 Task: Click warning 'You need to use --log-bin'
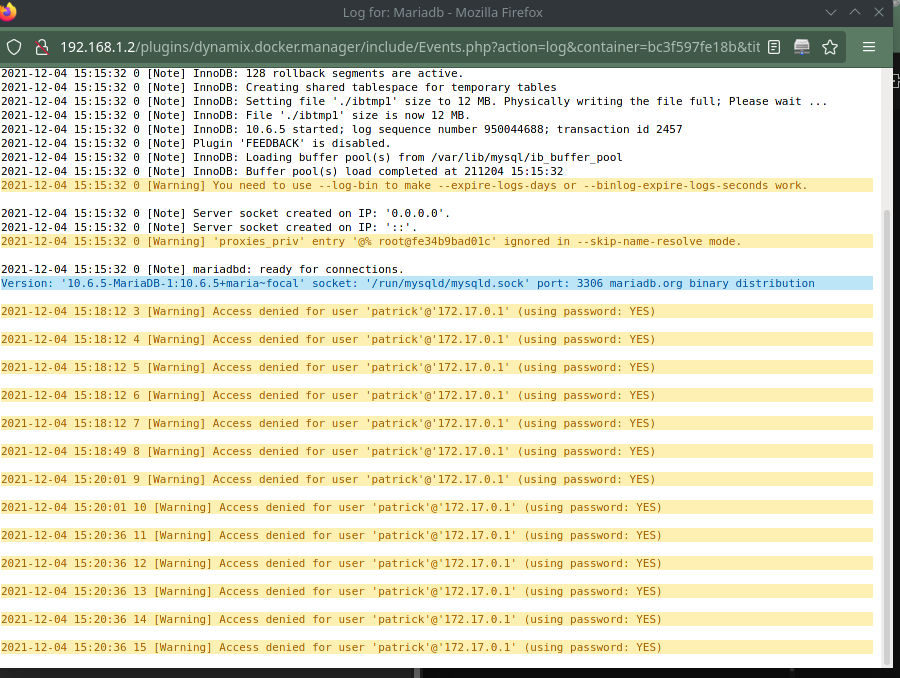tap(436, 185)
